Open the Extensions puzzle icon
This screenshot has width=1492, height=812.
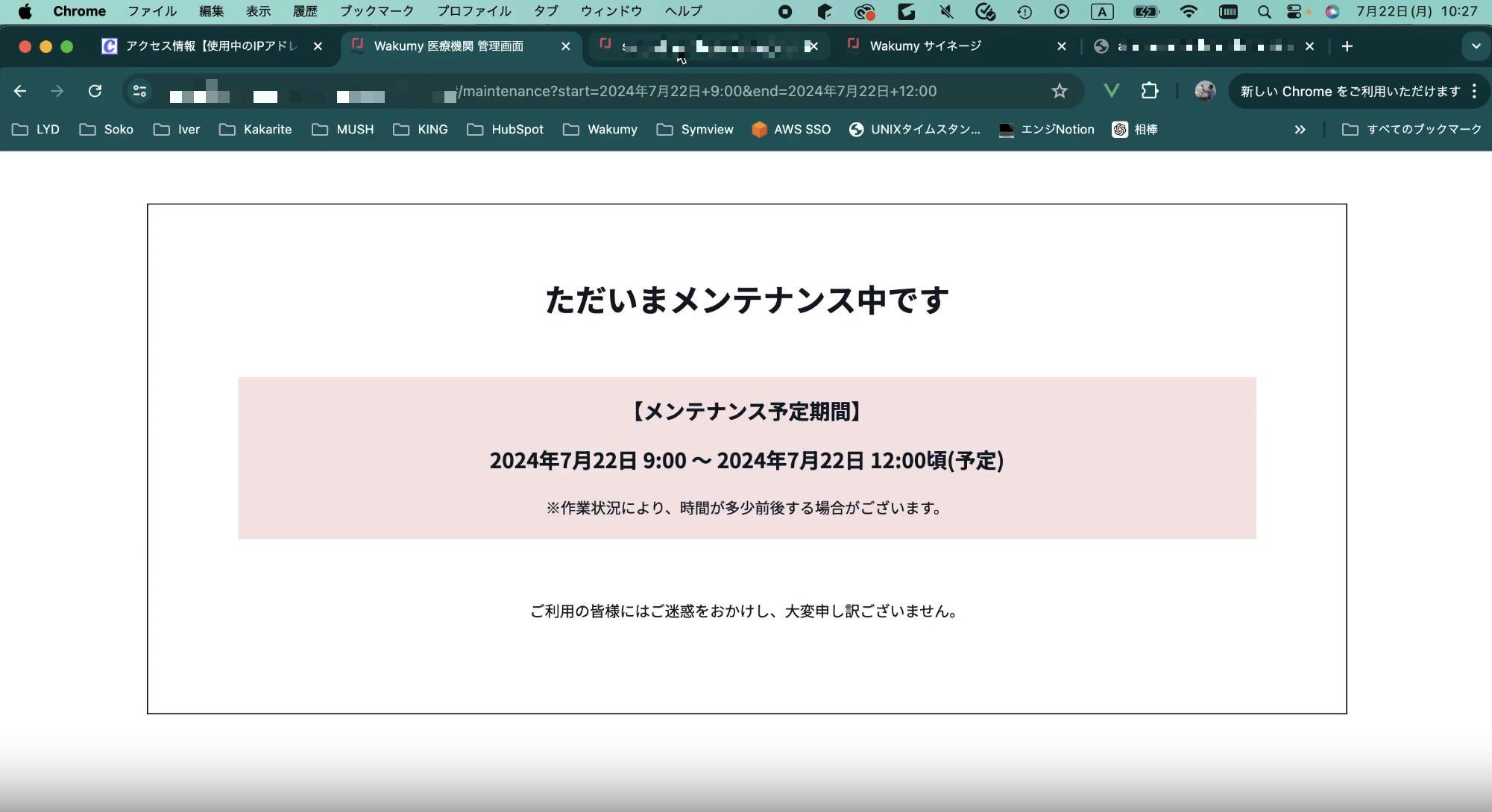[1149, 91]
